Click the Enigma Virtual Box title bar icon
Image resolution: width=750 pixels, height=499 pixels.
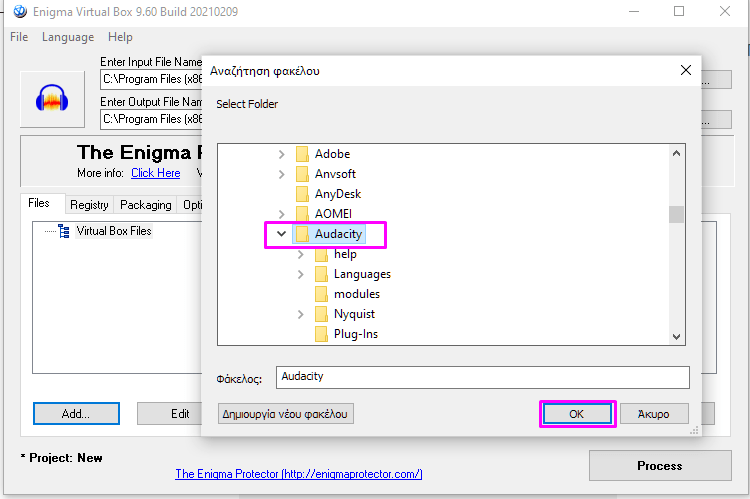point(20,11)
